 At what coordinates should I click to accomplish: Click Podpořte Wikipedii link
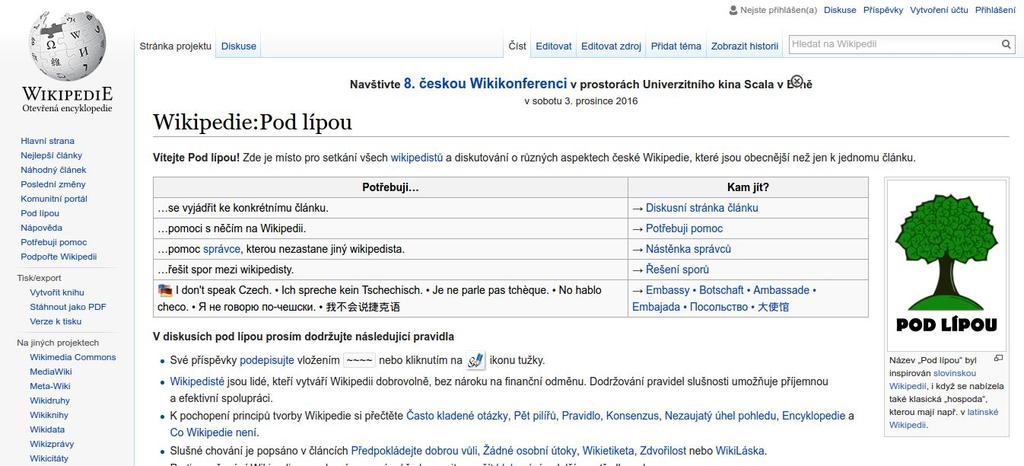point(59,256)
